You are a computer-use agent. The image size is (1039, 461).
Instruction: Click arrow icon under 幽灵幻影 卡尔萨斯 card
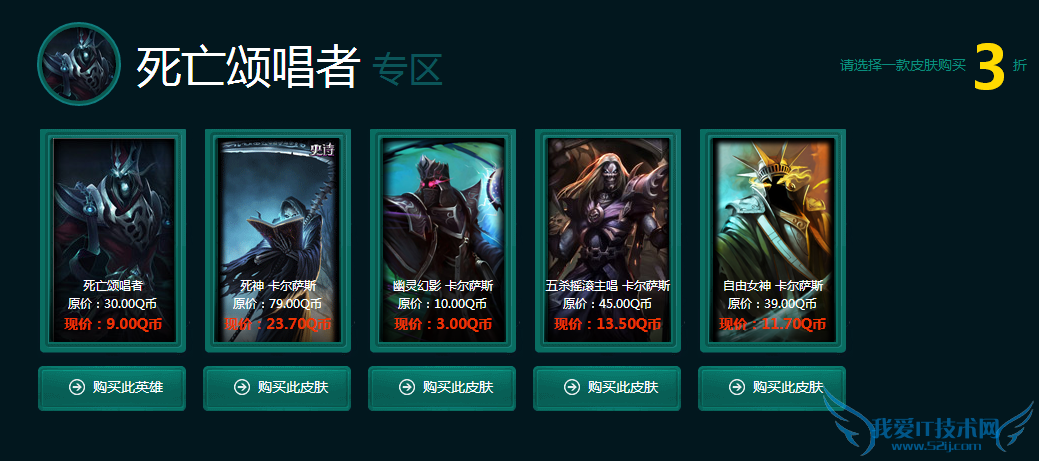pos(407,387)
